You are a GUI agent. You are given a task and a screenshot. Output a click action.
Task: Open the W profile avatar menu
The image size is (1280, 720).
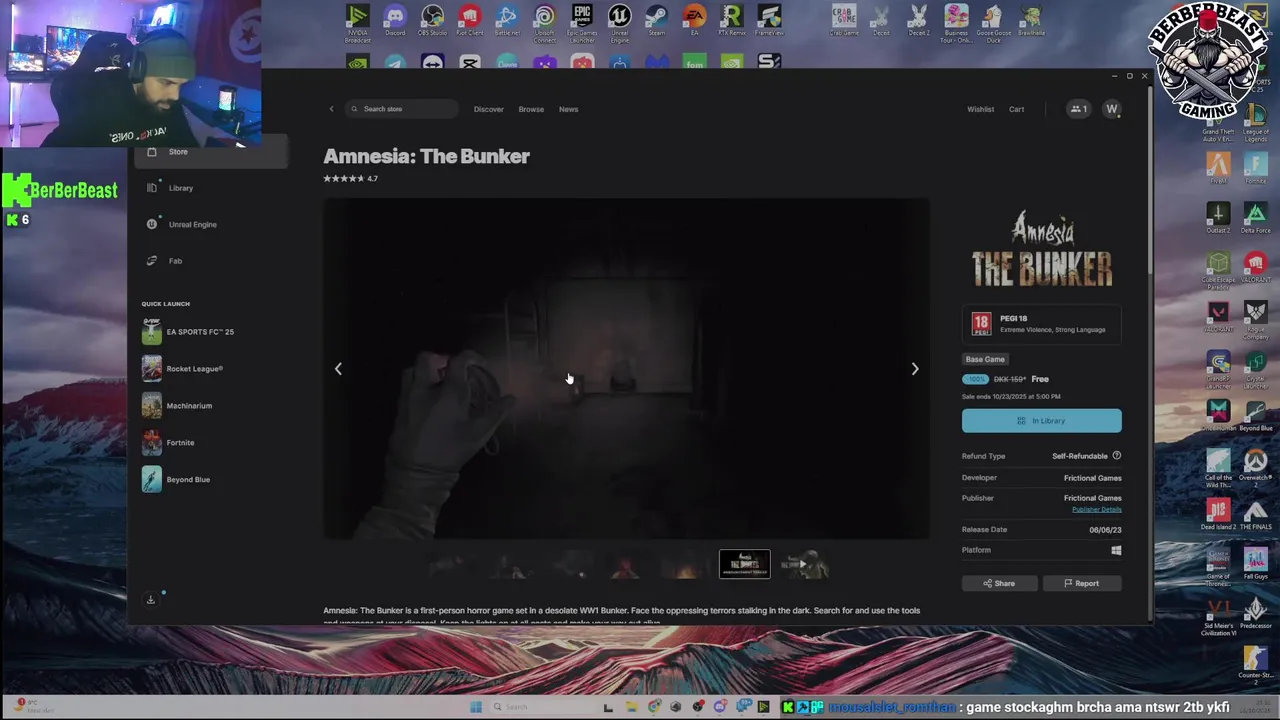(1111, 109)
